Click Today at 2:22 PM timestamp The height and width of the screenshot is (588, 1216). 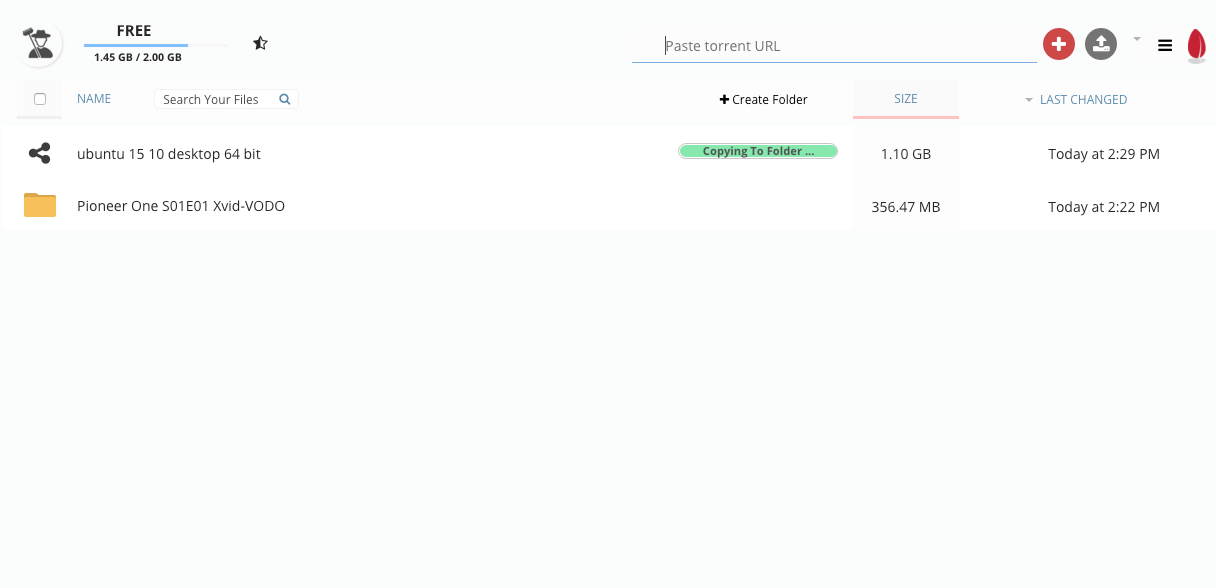[x=1104, y=207]
